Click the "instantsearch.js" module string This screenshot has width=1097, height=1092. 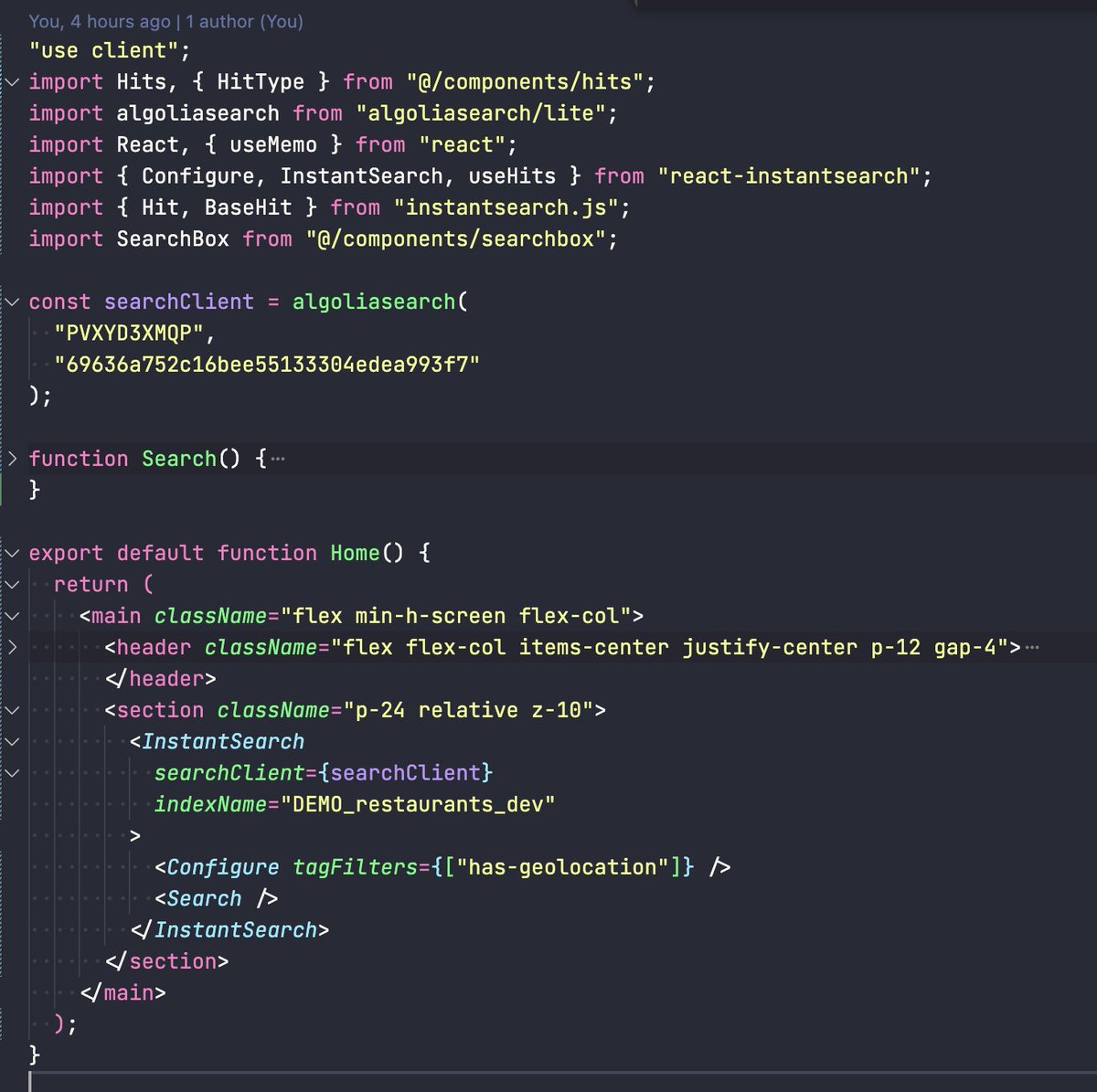coord(506,207)
